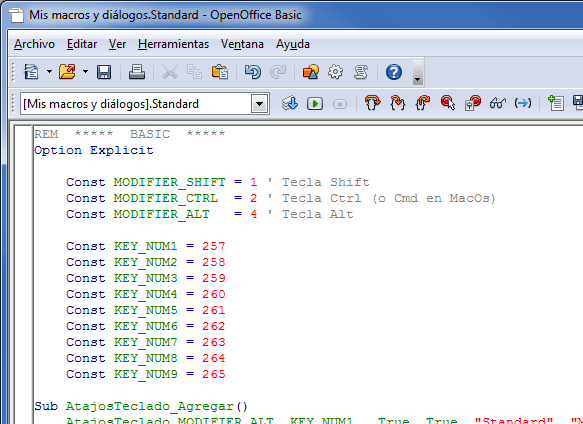Click the Cut scissors icon
The image size is (583, 424).
click(x=170, y=72)
